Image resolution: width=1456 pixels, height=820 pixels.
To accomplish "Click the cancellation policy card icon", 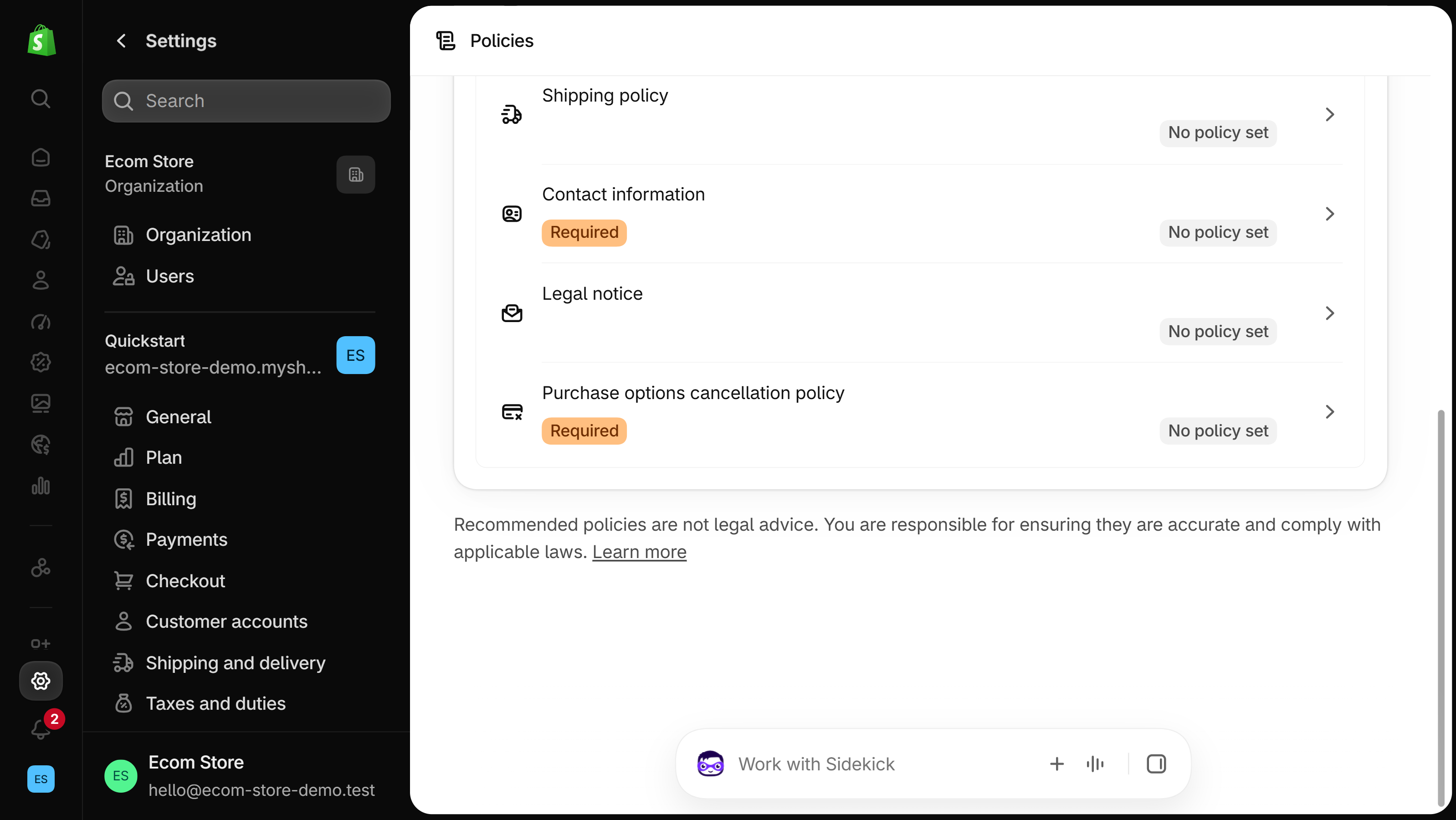I will 512,412.
